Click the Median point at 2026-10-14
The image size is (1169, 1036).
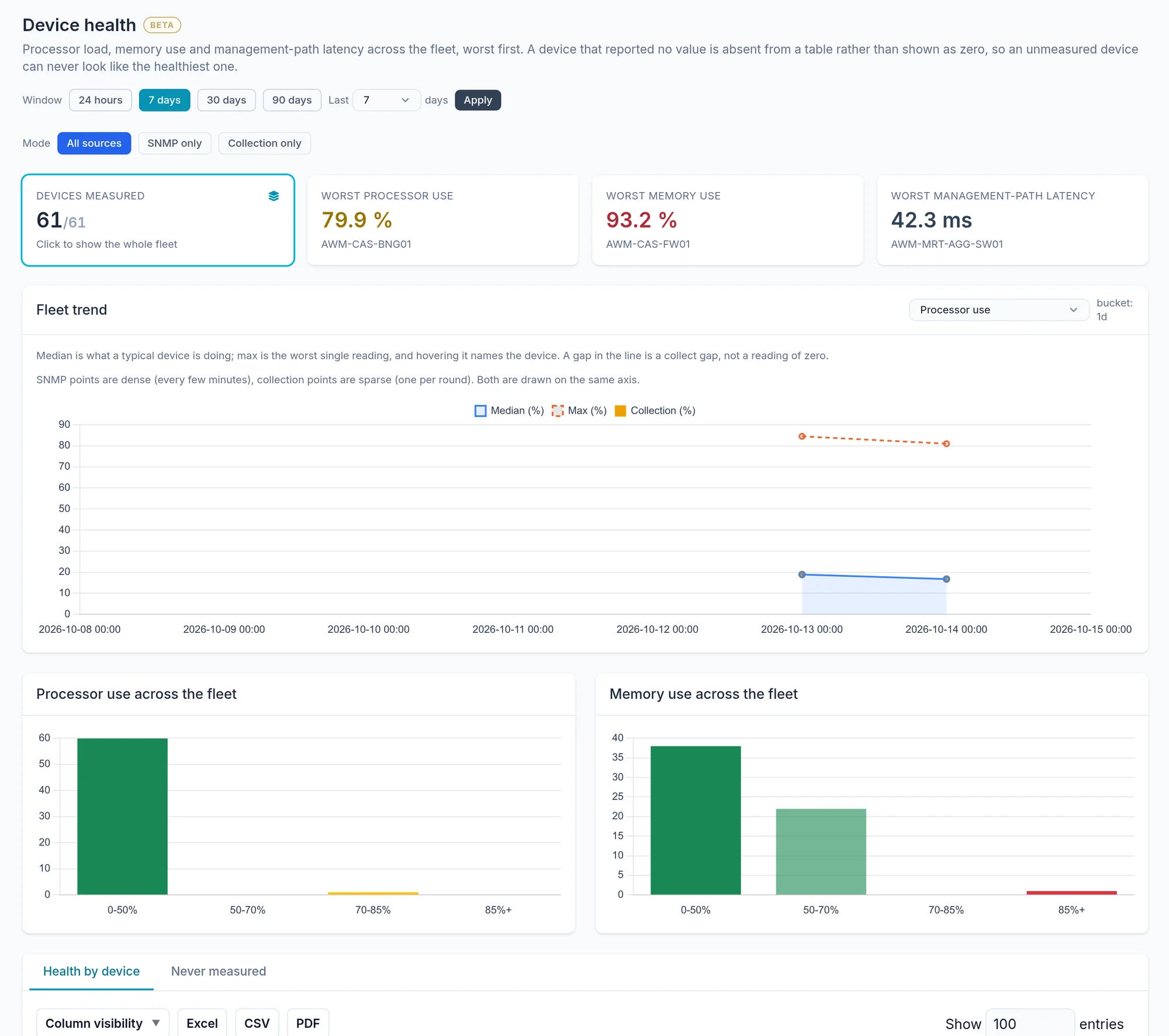click(x=946, y=579)
